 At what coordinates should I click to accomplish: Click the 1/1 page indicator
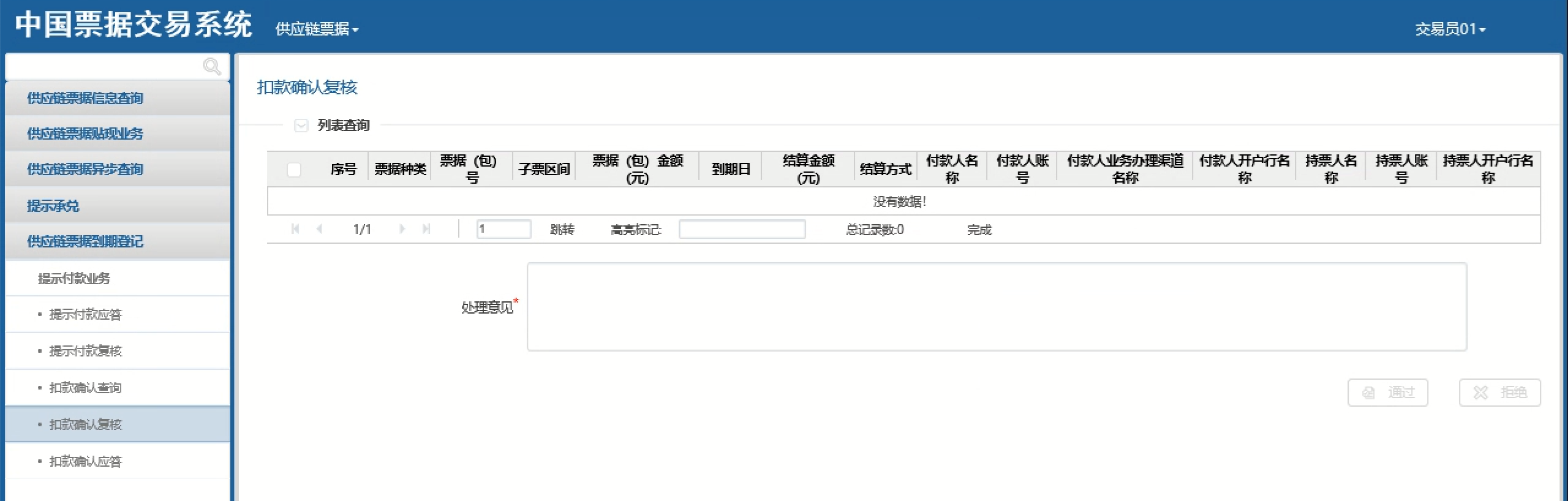(x=362, y=230)
